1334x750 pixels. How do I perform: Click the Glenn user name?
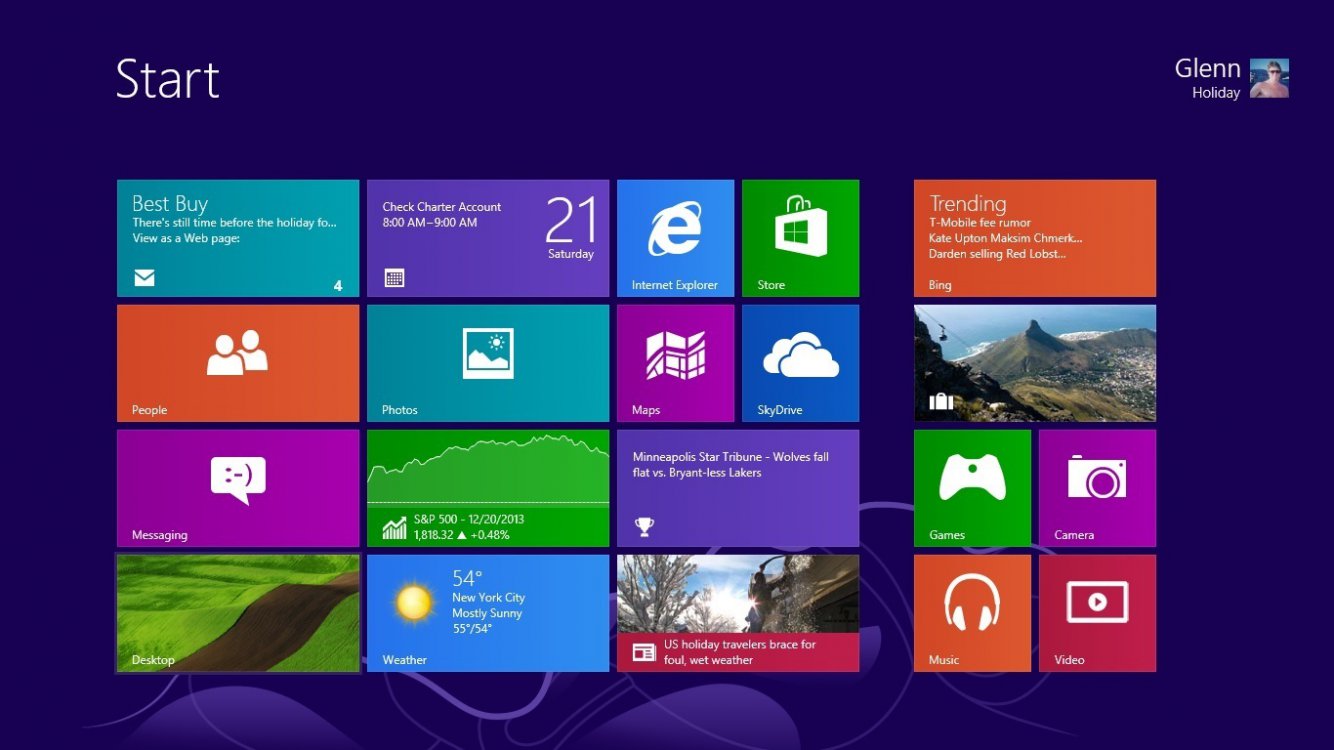click(1207, 69)
